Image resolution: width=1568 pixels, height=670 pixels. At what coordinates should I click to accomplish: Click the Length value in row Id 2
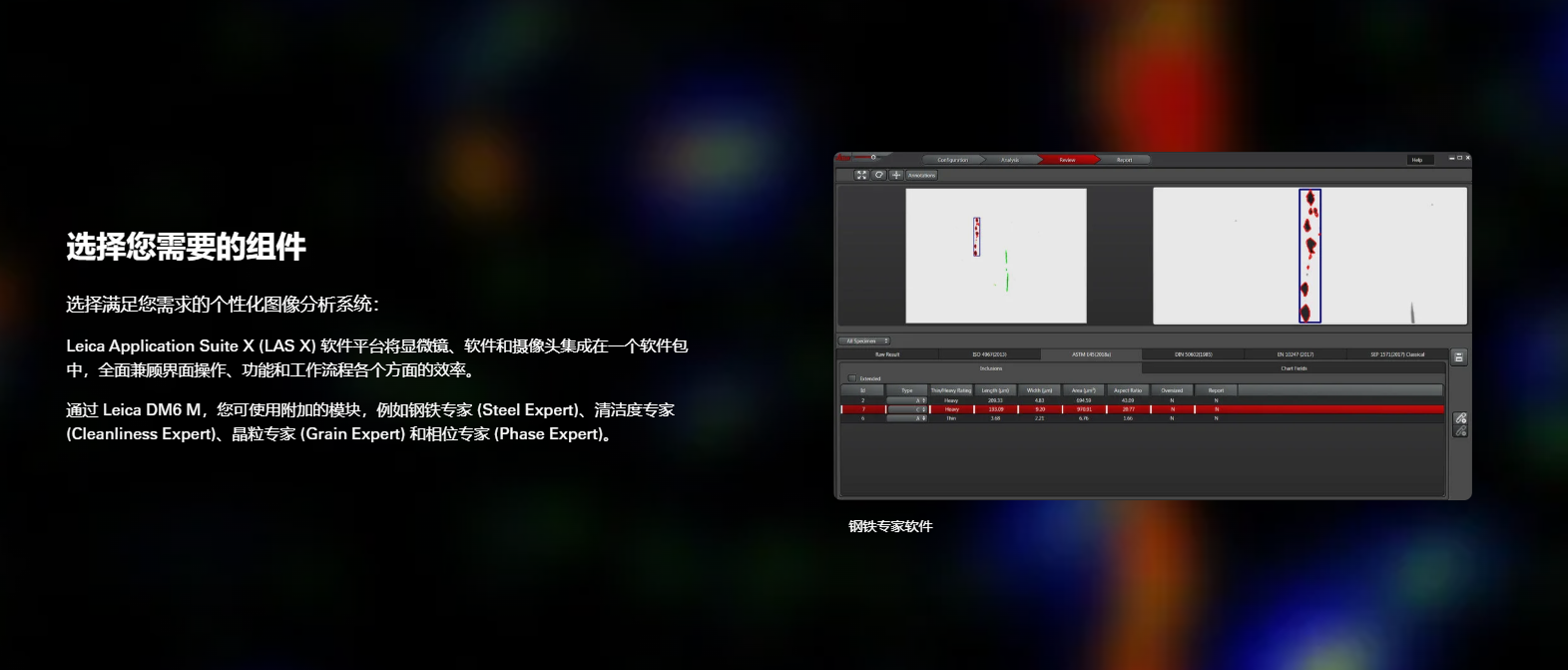[x=995, y=400]
